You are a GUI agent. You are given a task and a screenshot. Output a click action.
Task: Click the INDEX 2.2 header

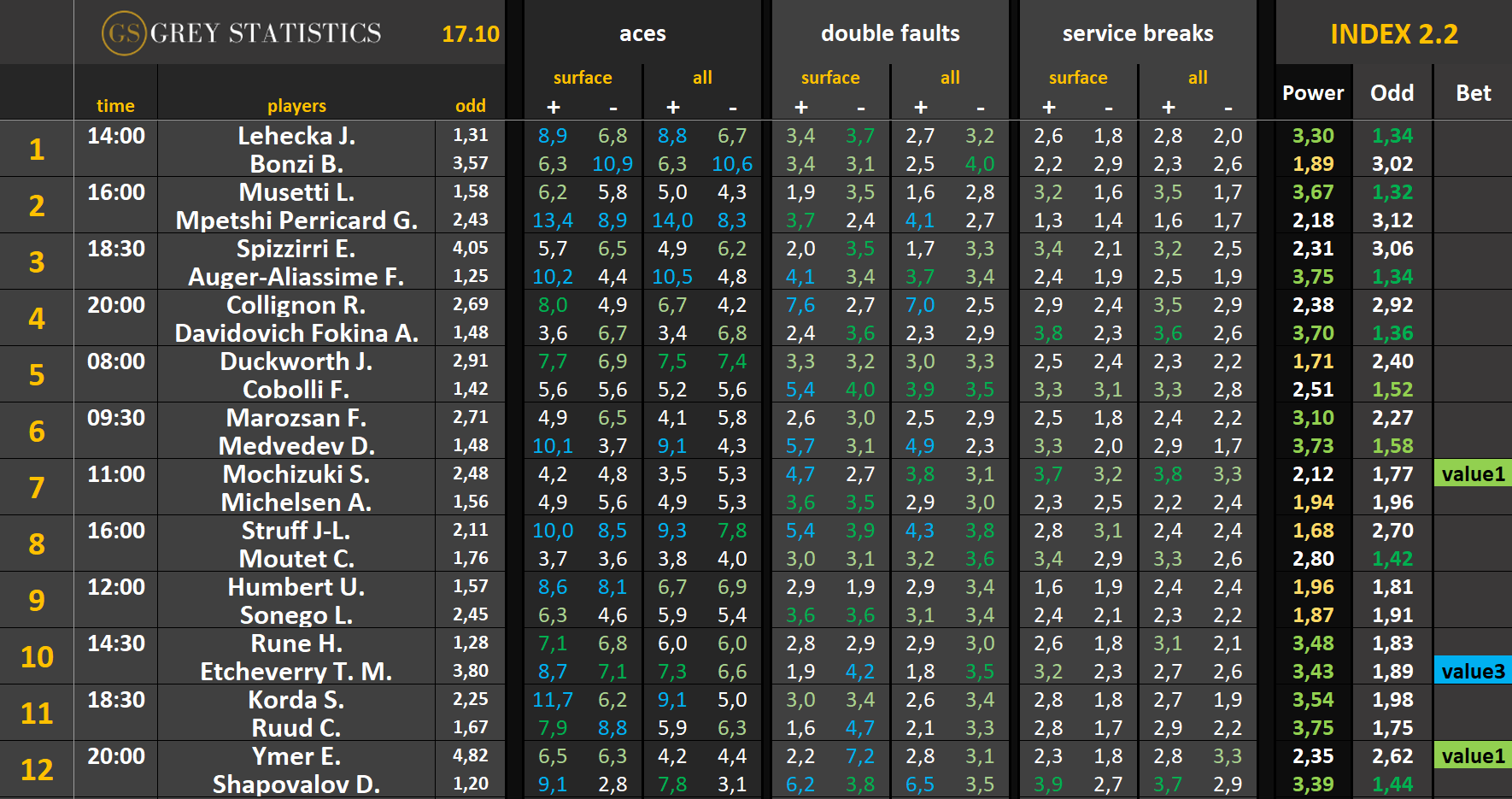[1393, 34]
